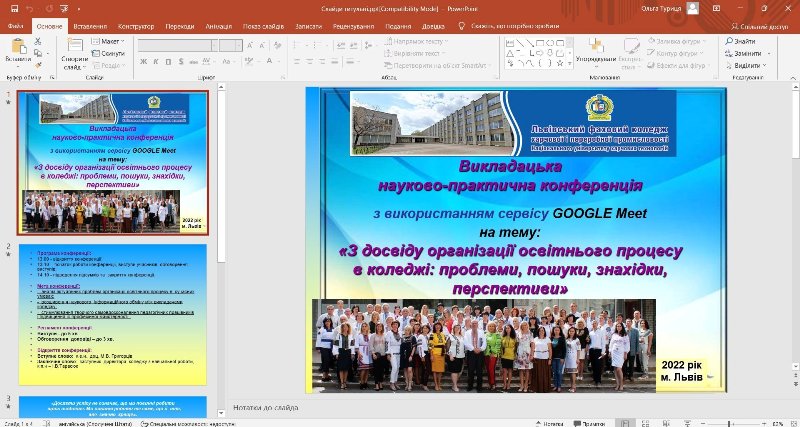Viewport: 800px width, 427px height.
Task: Switch to the Конструктор (Design) tab
Action: point(135,26)
